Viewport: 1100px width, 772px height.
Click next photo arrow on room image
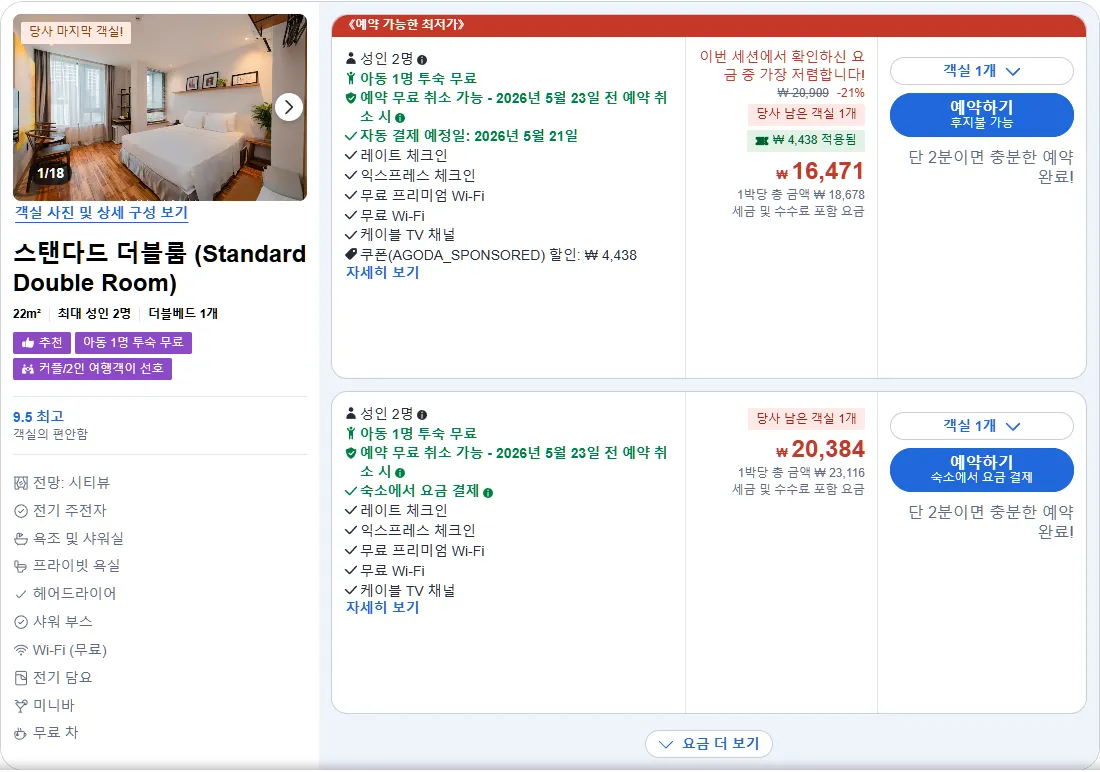(x=288, y=107)
